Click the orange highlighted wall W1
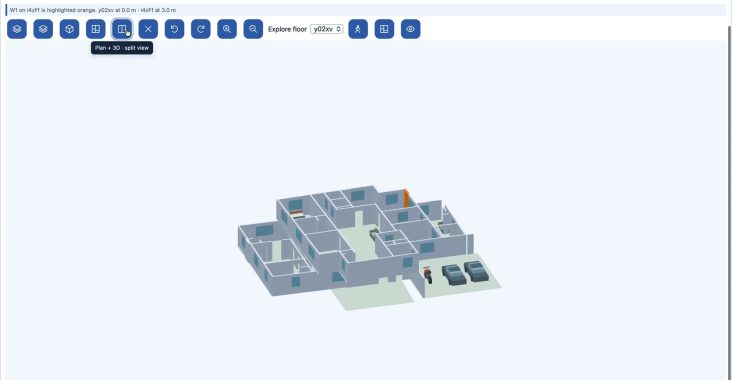The image size is (732, 380). click(x=406, y=198)
